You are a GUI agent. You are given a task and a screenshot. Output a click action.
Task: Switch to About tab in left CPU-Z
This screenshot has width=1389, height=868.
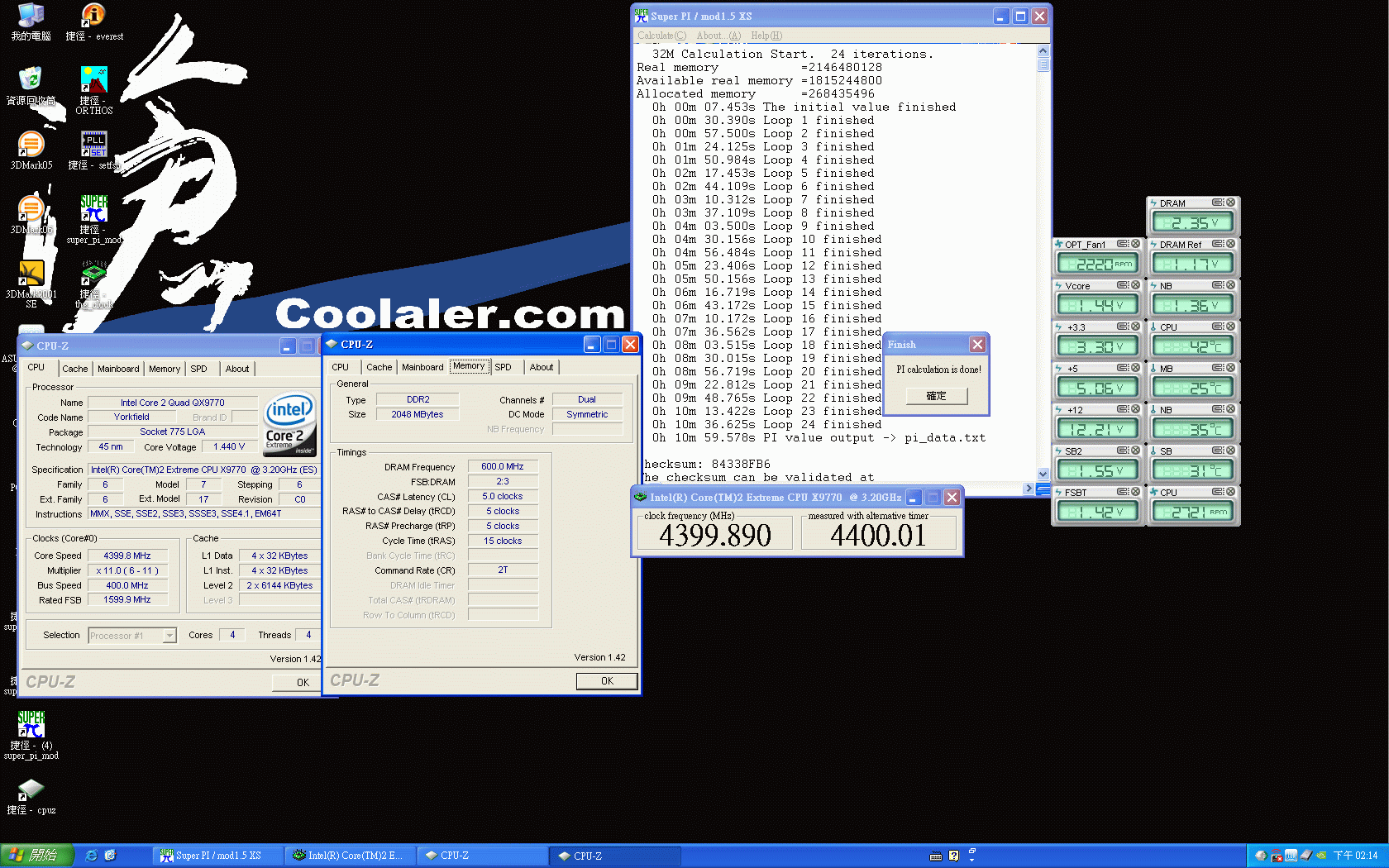[x=237, y=369]
